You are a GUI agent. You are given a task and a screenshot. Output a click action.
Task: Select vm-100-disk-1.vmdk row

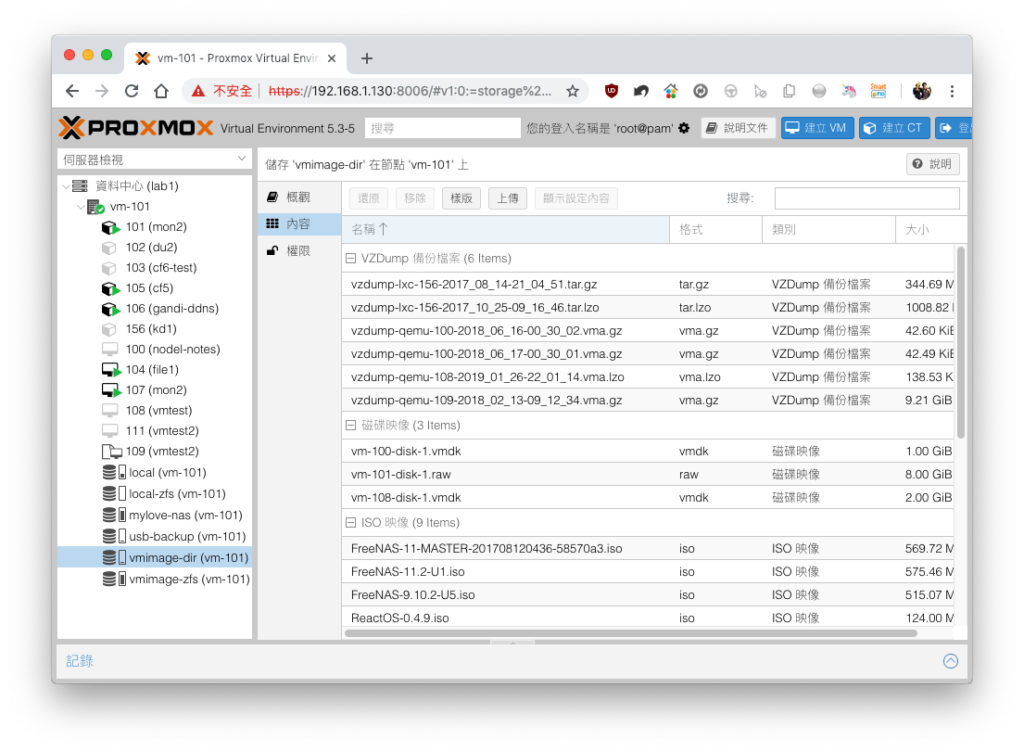click(x=648, y=451)
